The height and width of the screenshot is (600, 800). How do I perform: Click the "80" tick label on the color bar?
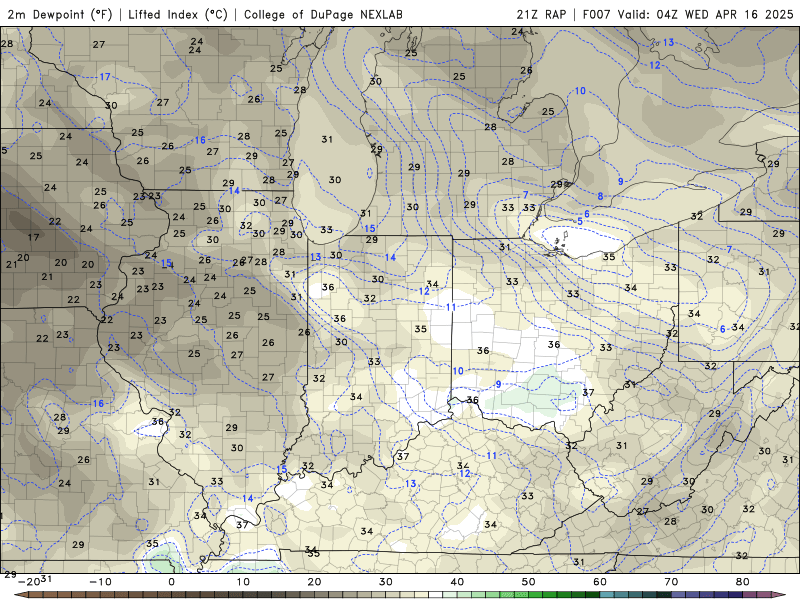743,582
